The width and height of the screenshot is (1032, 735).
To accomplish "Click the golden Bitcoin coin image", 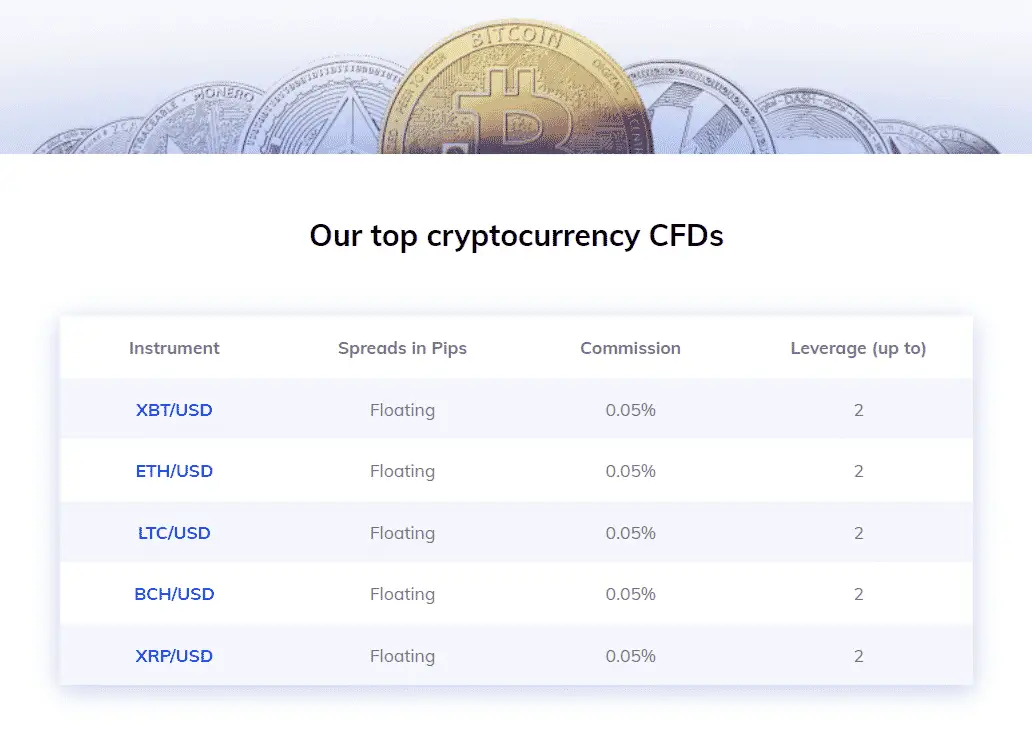I will [x=517, y=89].
